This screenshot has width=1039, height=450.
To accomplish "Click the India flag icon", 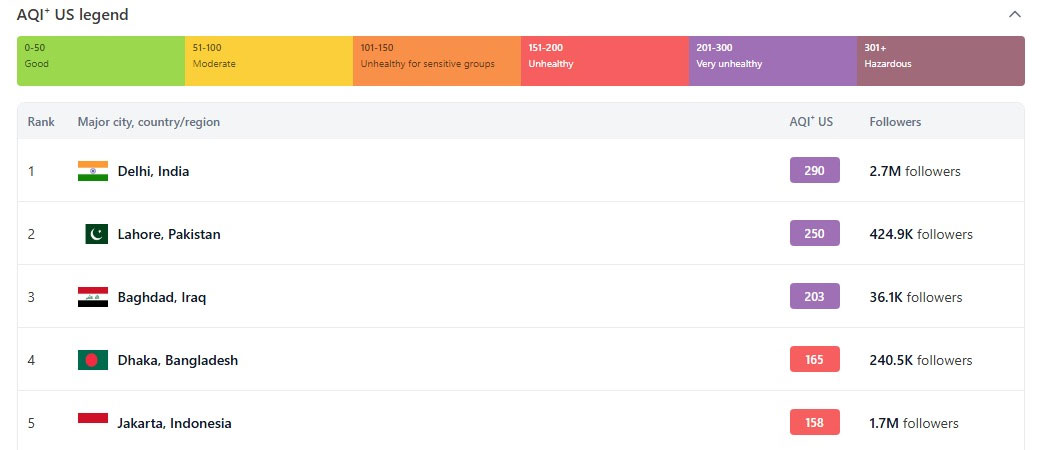I will tap(92, 171).
